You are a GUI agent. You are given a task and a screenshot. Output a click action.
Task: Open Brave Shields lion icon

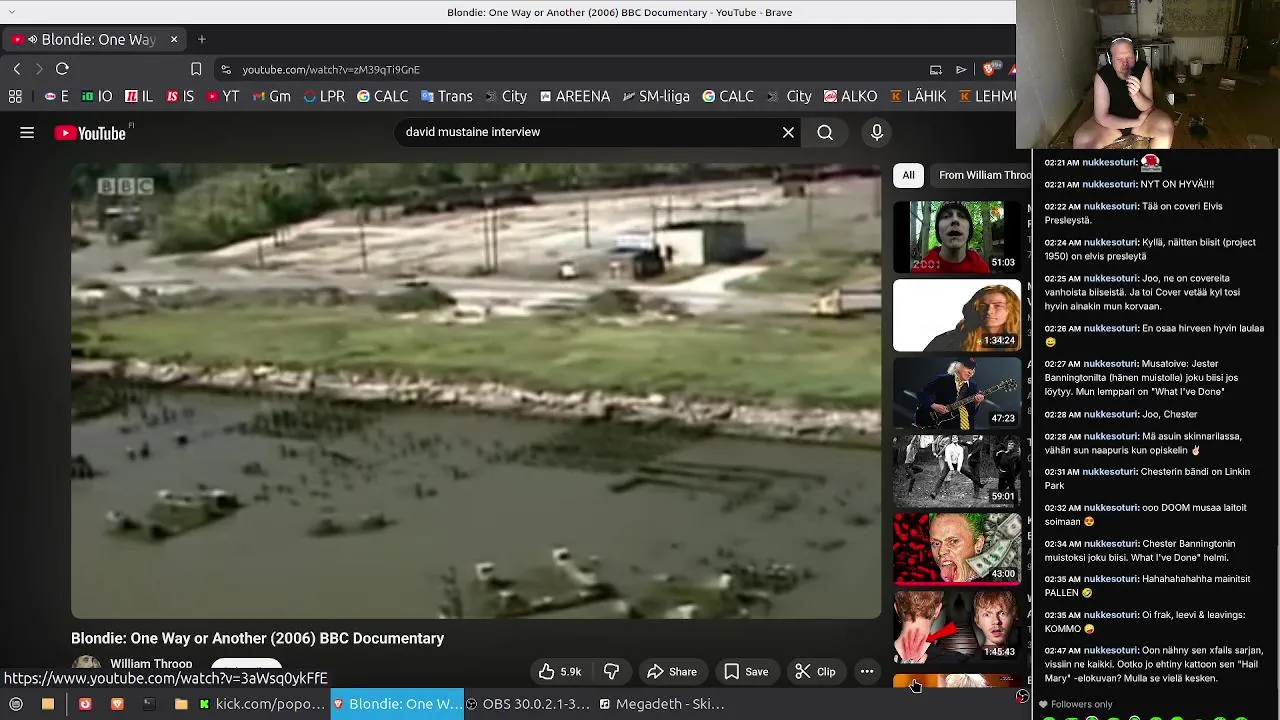pyautogui.click(x=989, y=69)
